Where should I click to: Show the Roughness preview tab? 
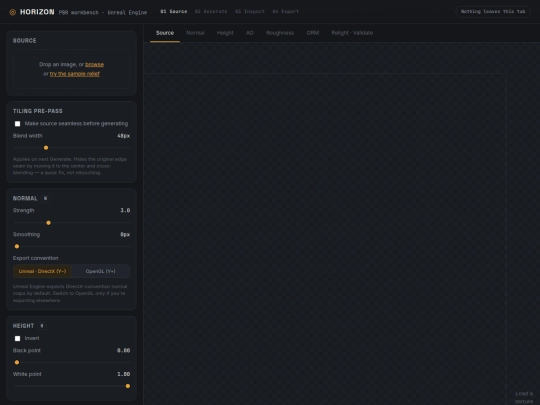[x=280, y=33]
